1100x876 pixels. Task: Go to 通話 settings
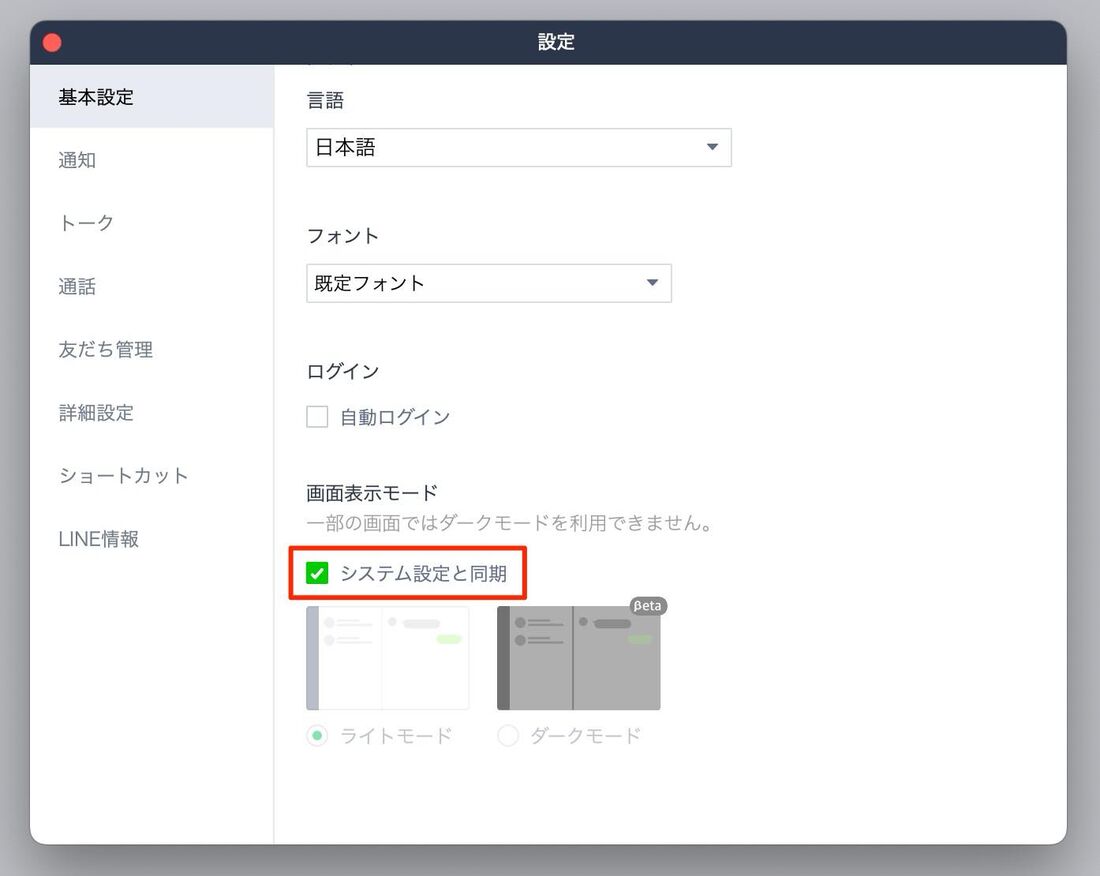point(77,287)
